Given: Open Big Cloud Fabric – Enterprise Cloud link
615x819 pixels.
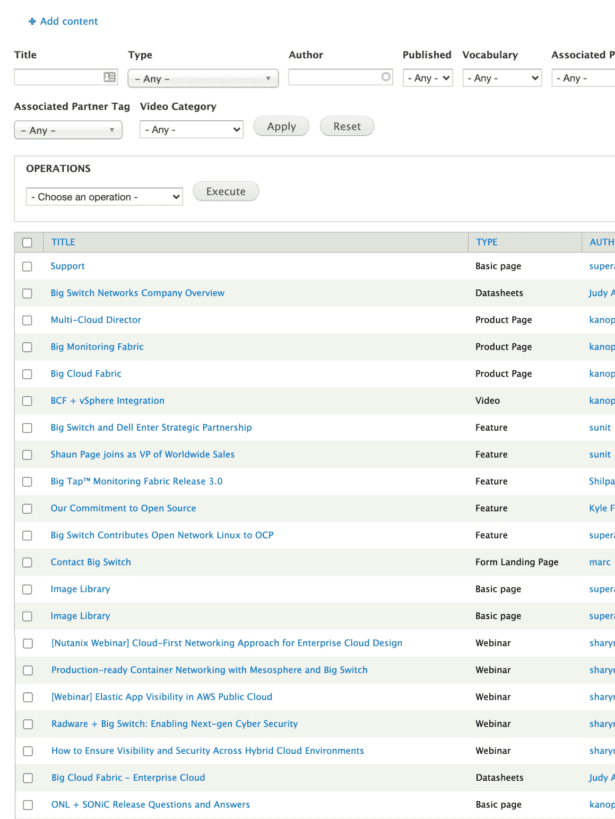Looking at the screenshot, I should pos(128,777).
